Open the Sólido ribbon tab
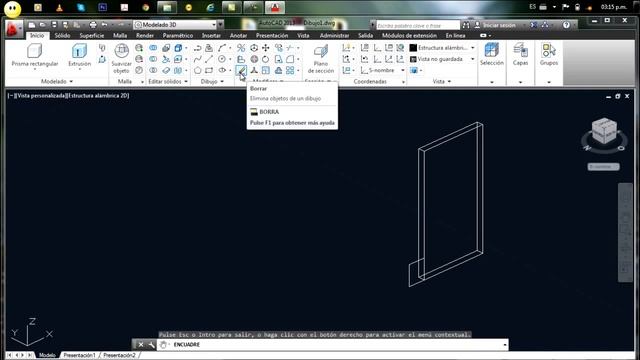This screenshot has height=360, width=640. [62, 36]
